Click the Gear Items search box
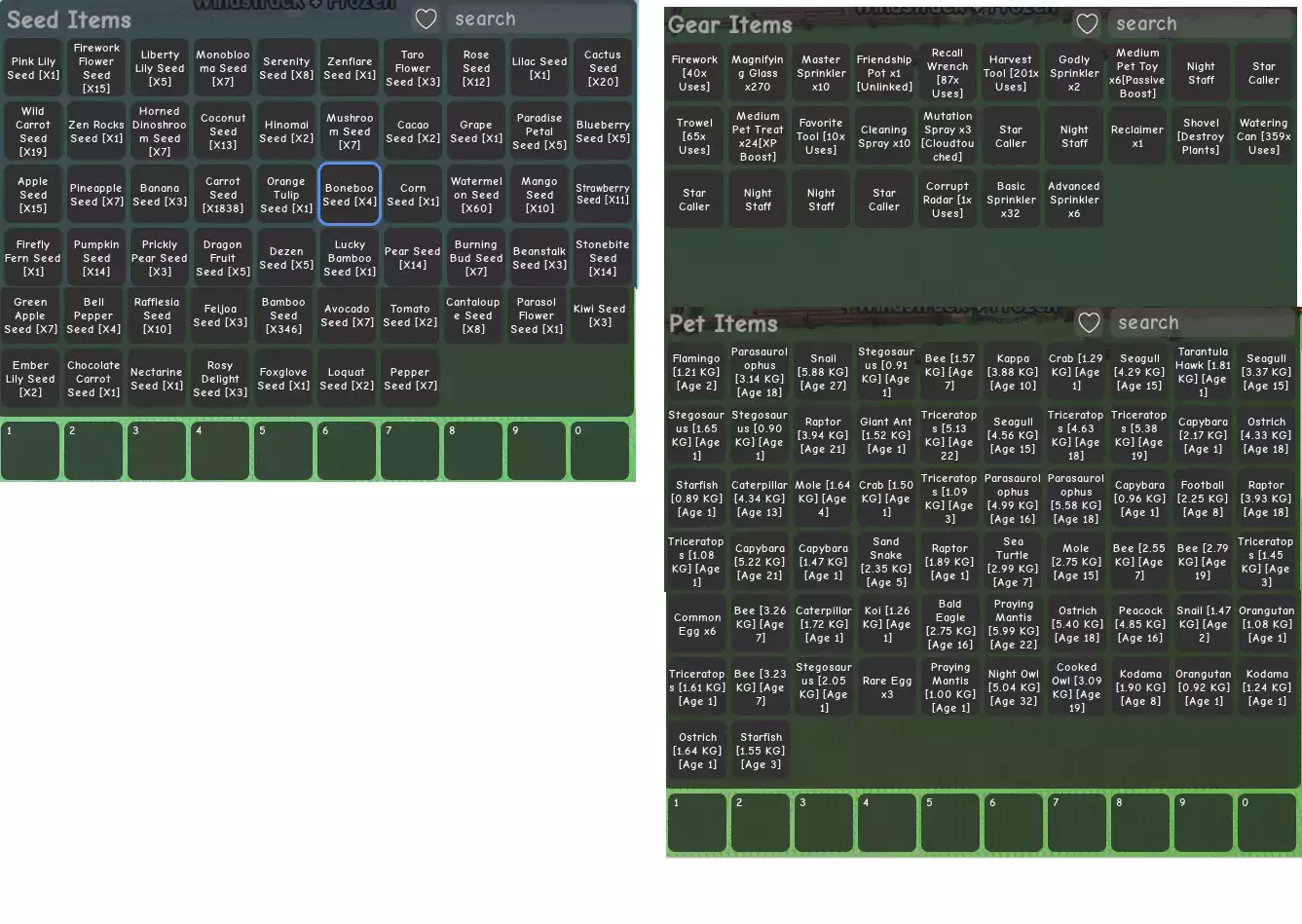 coord(1200,24)
